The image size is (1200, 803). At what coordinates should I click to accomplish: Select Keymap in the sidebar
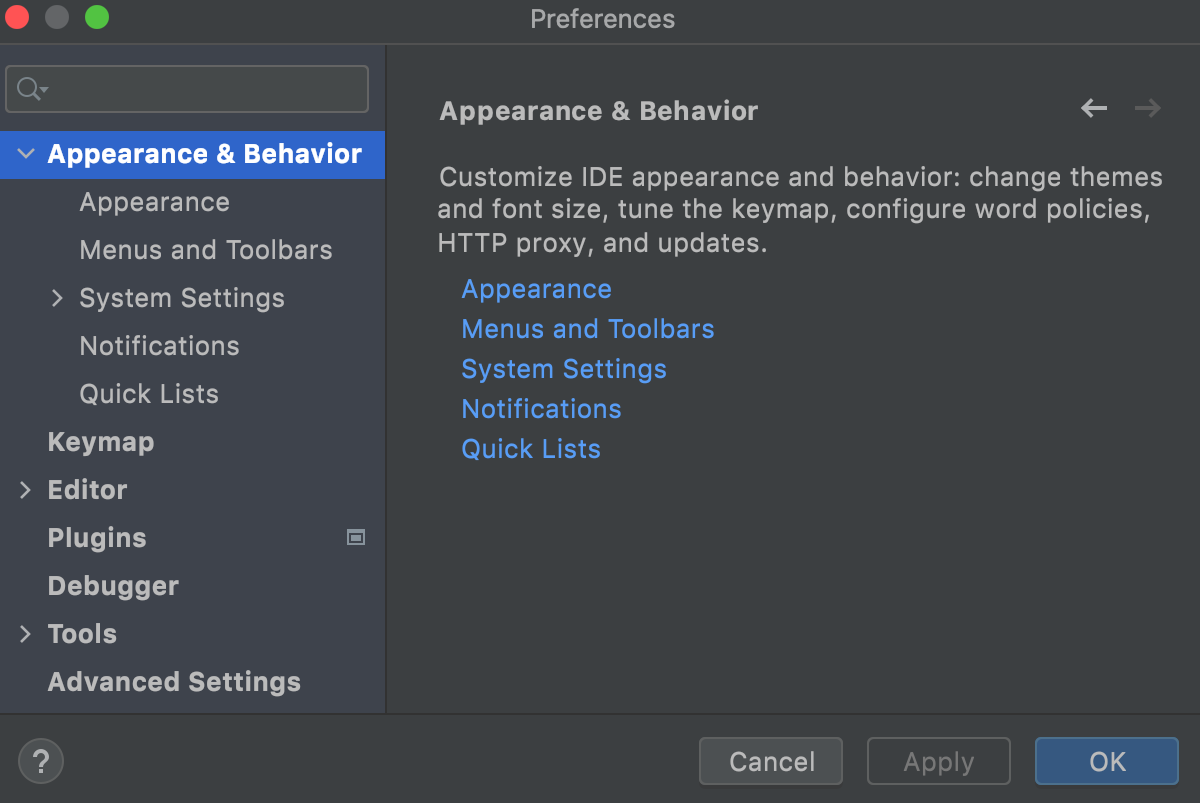(x=100, y=442)
